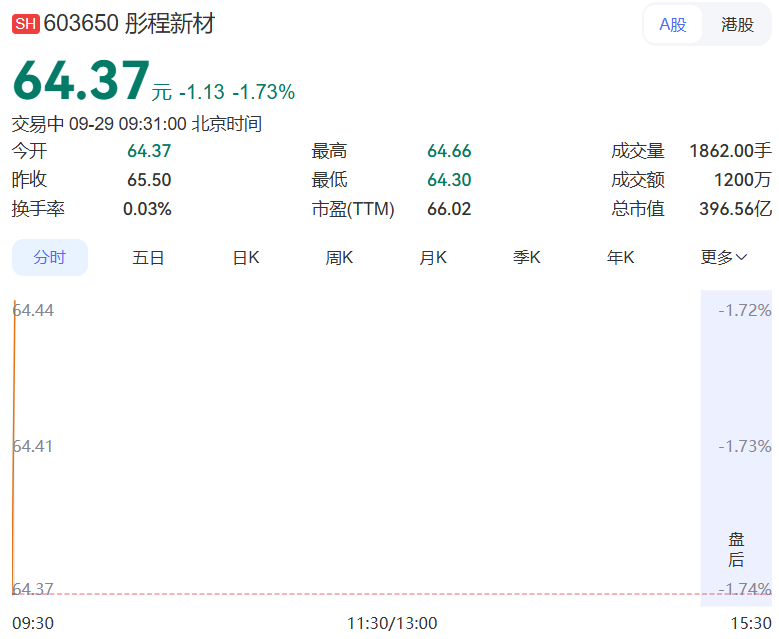The width and height of the screenshot is (779, 639).
Task: View the 年K yearly chart tab
Action: click(x=621, y=257)
